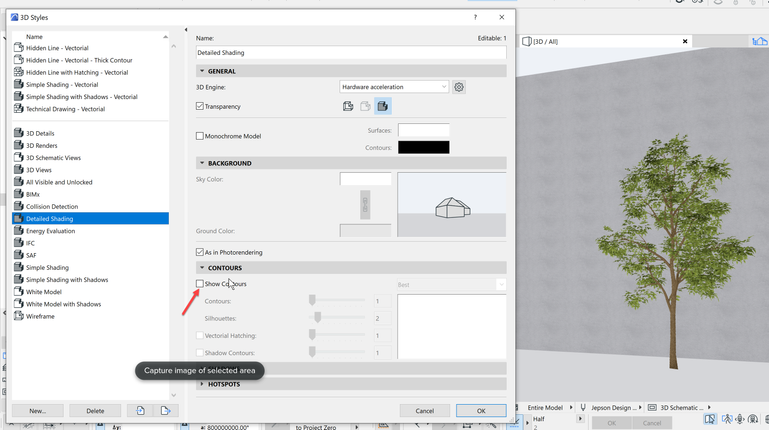Click the background preview thumbnail
Screen dimensions: 769x430
[452, 204]
